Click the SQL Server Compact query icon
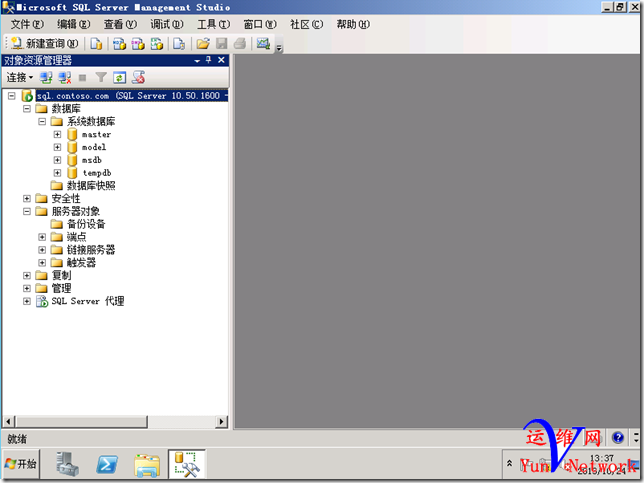644x483 pixels. [x=179, y=43]
